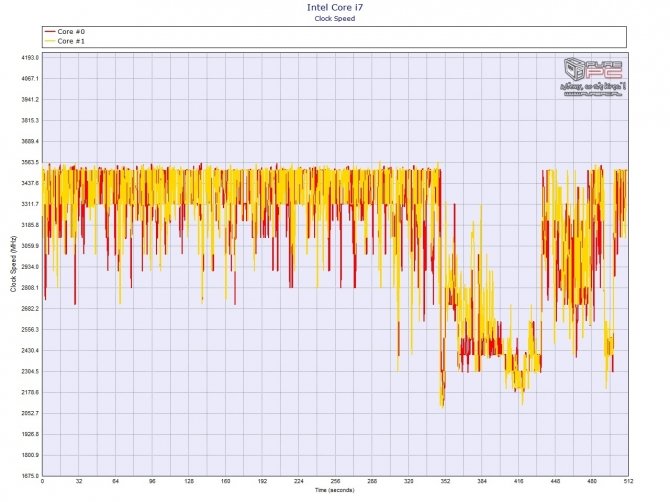
Task: Click the 0 time axis tick label
Action: [x=42, y=481]
